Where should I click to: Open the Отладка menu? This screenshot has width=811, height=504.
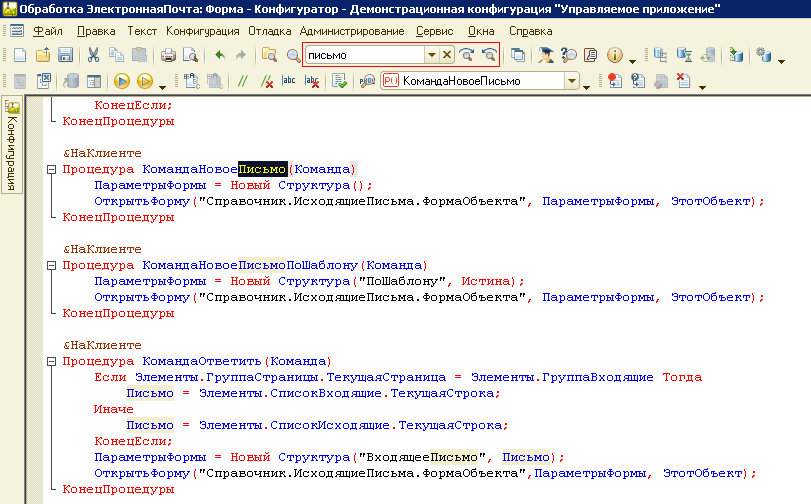click(x=269, y=31)
